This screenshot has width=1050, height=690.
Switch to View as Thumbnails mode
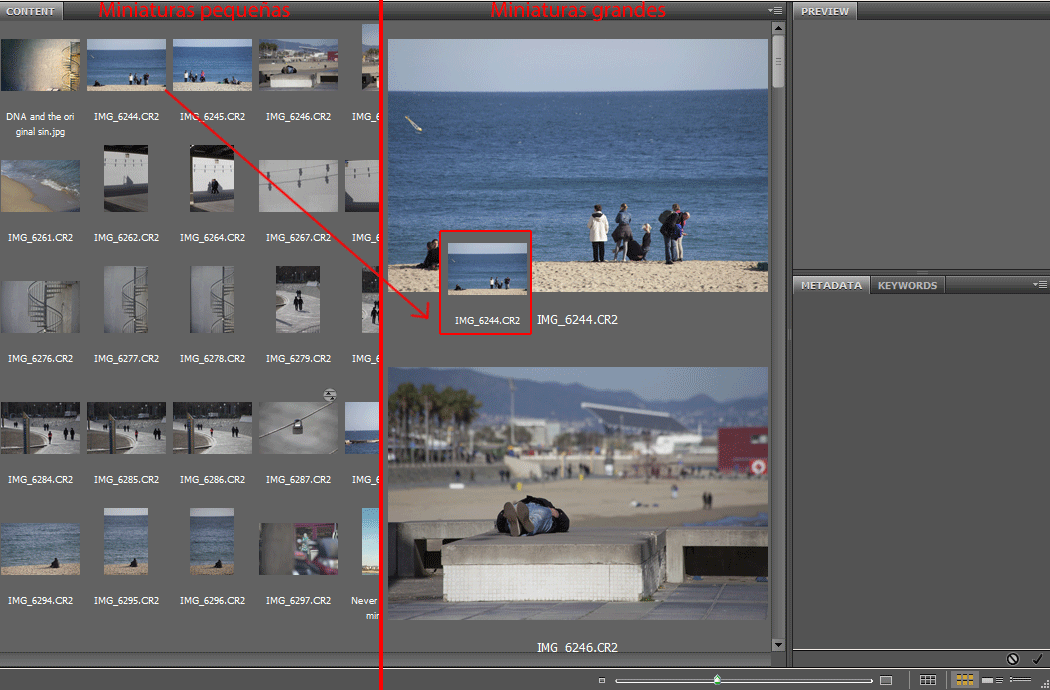(x=964, y=680)
